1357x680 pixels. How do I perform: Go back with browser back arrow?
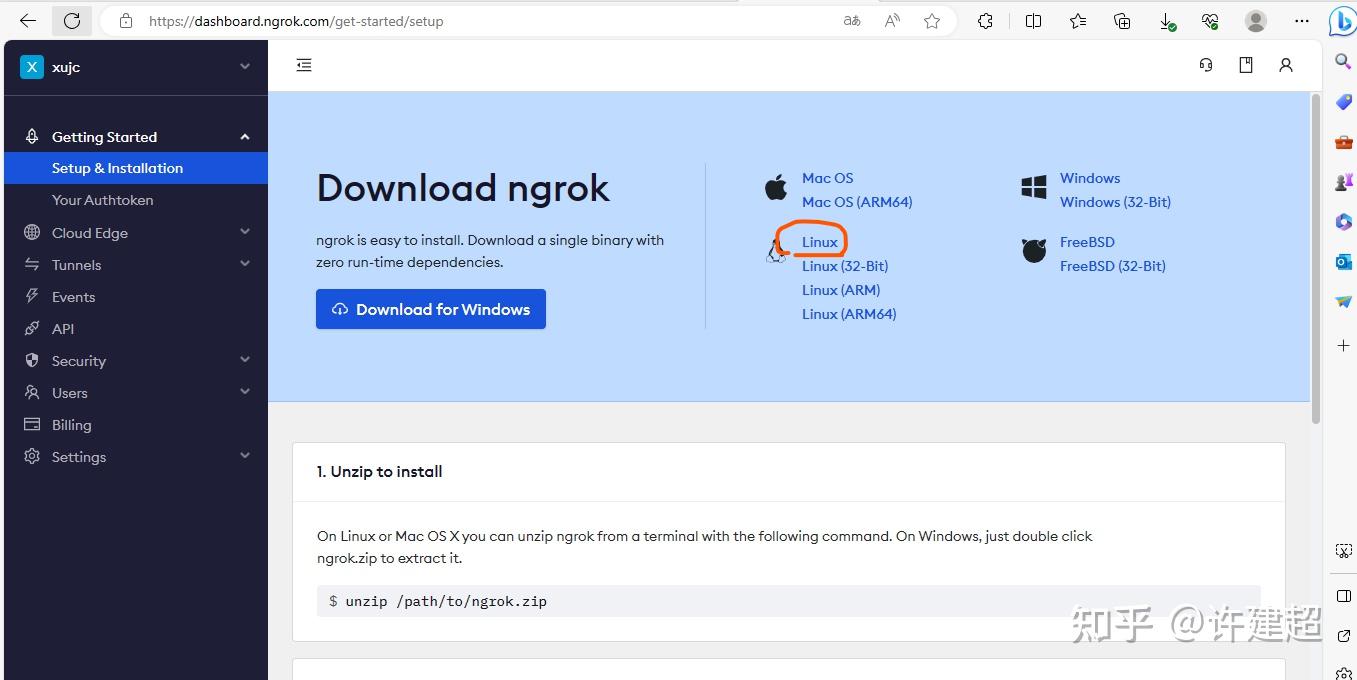point(28,20)
